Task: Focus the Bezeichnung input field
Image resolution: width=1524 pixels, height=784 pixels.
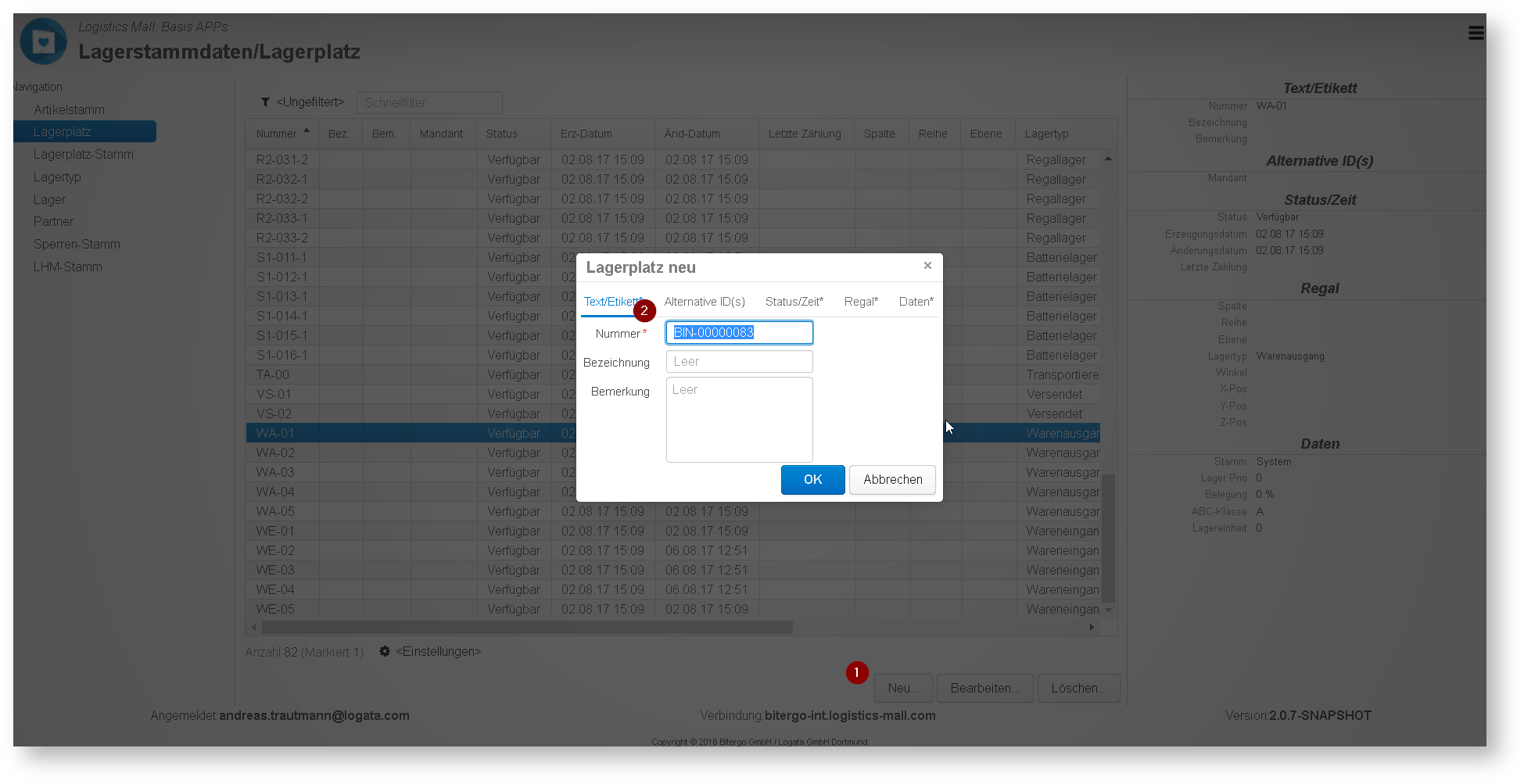Action: (740, 362)
